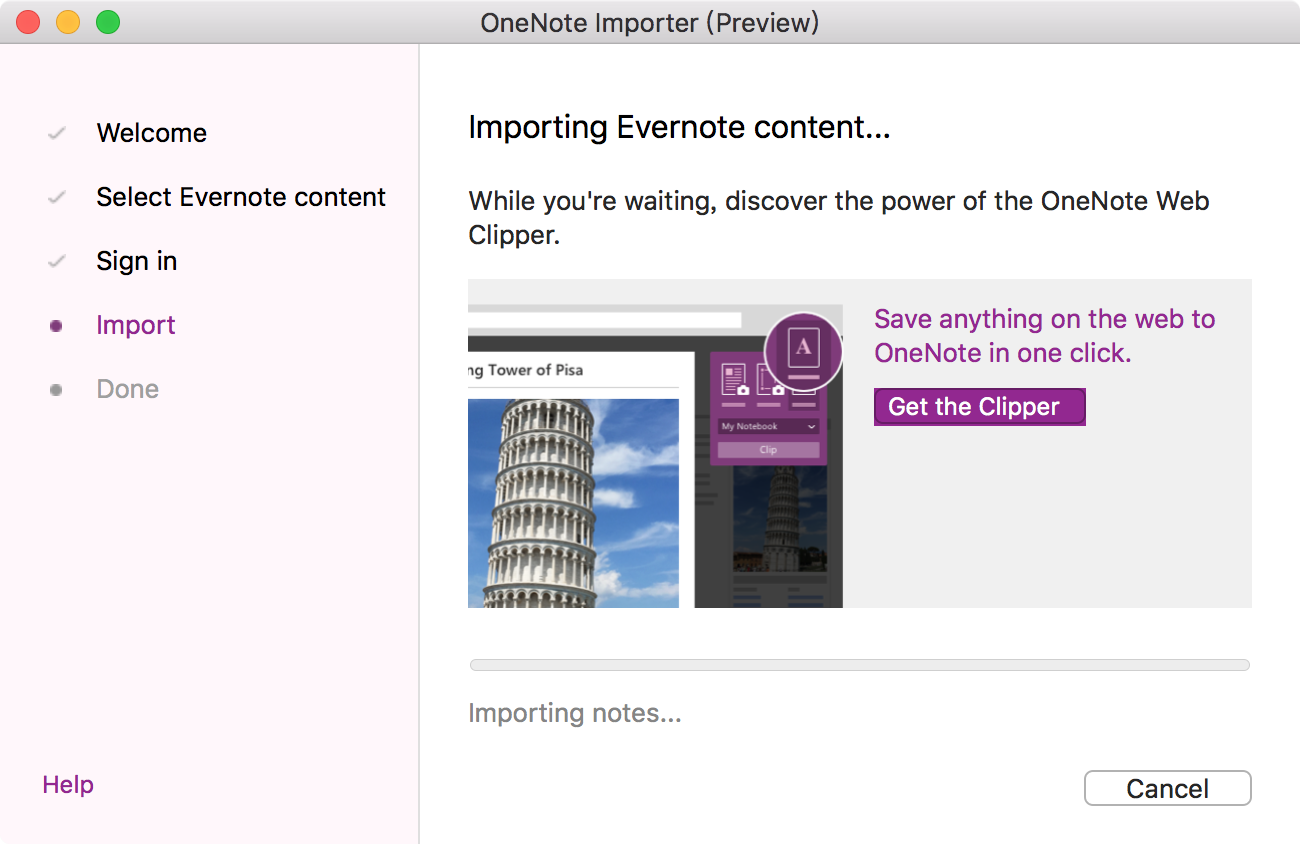Image resolution: width=1300 pixels, height=844 pixels.
Task: Click the Importing notes... status text
Action: (575, 713)
